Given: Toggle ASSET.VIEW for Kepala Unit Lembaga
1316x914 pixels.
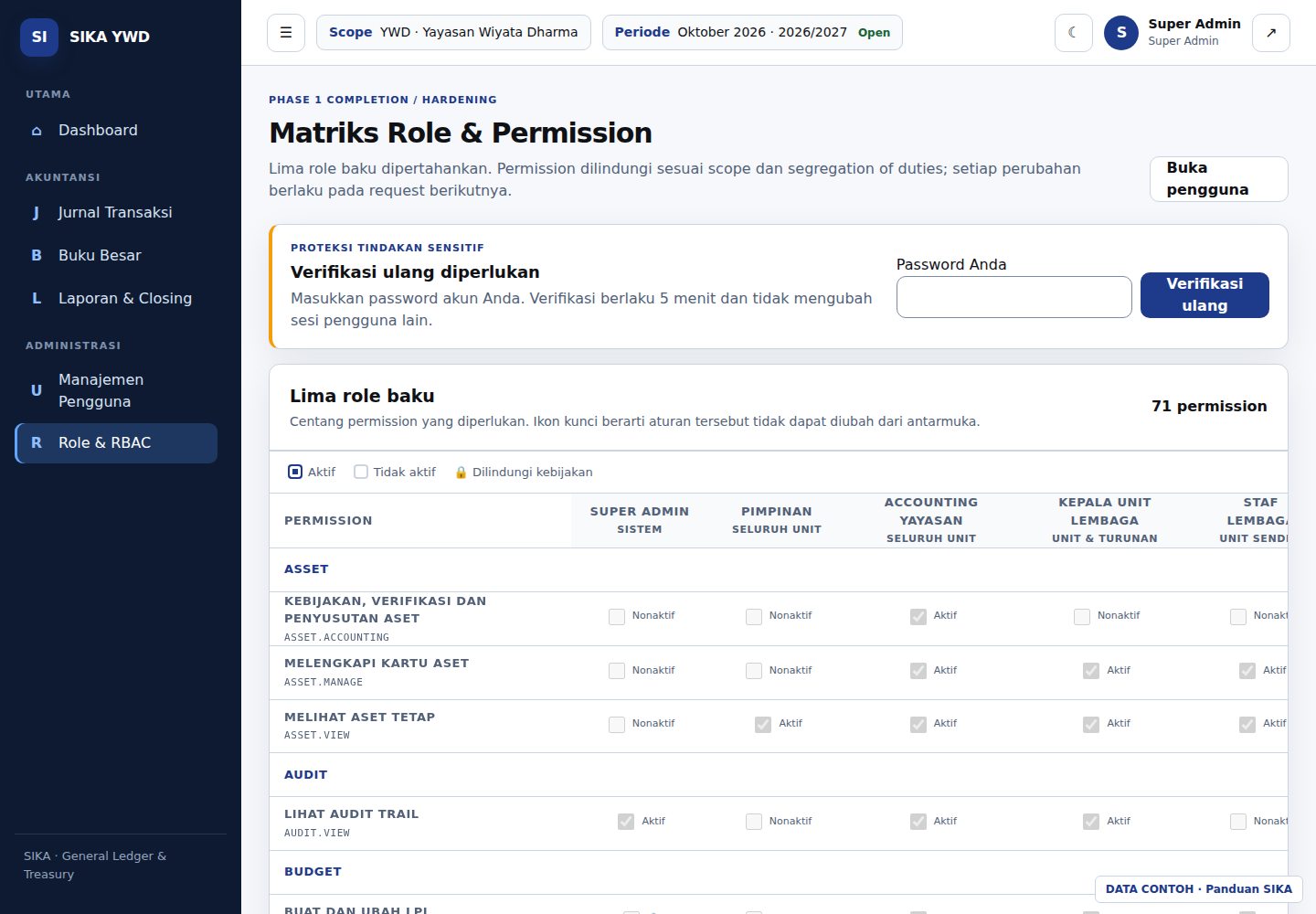Looking at the screenshot, I should 1091,725.
